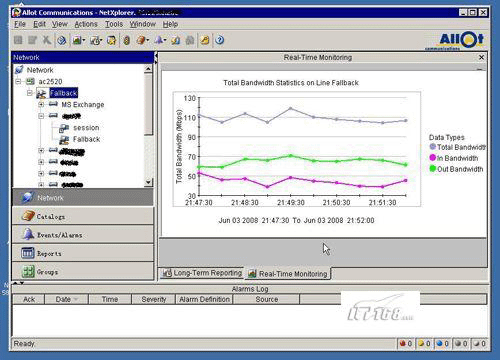The width and height of the screenshot is (500, 360).
Task: Collapse the ac2520 tree node
Action: point(18,81)
